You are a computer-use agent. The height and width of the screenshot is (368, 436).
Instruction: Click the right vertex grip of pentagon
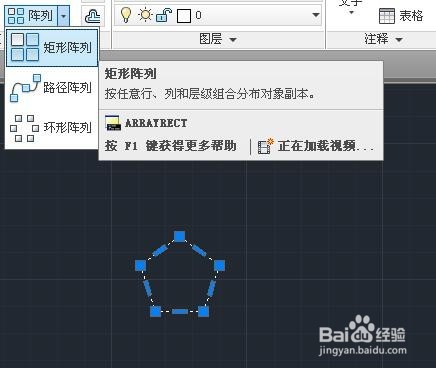[220, 266]
